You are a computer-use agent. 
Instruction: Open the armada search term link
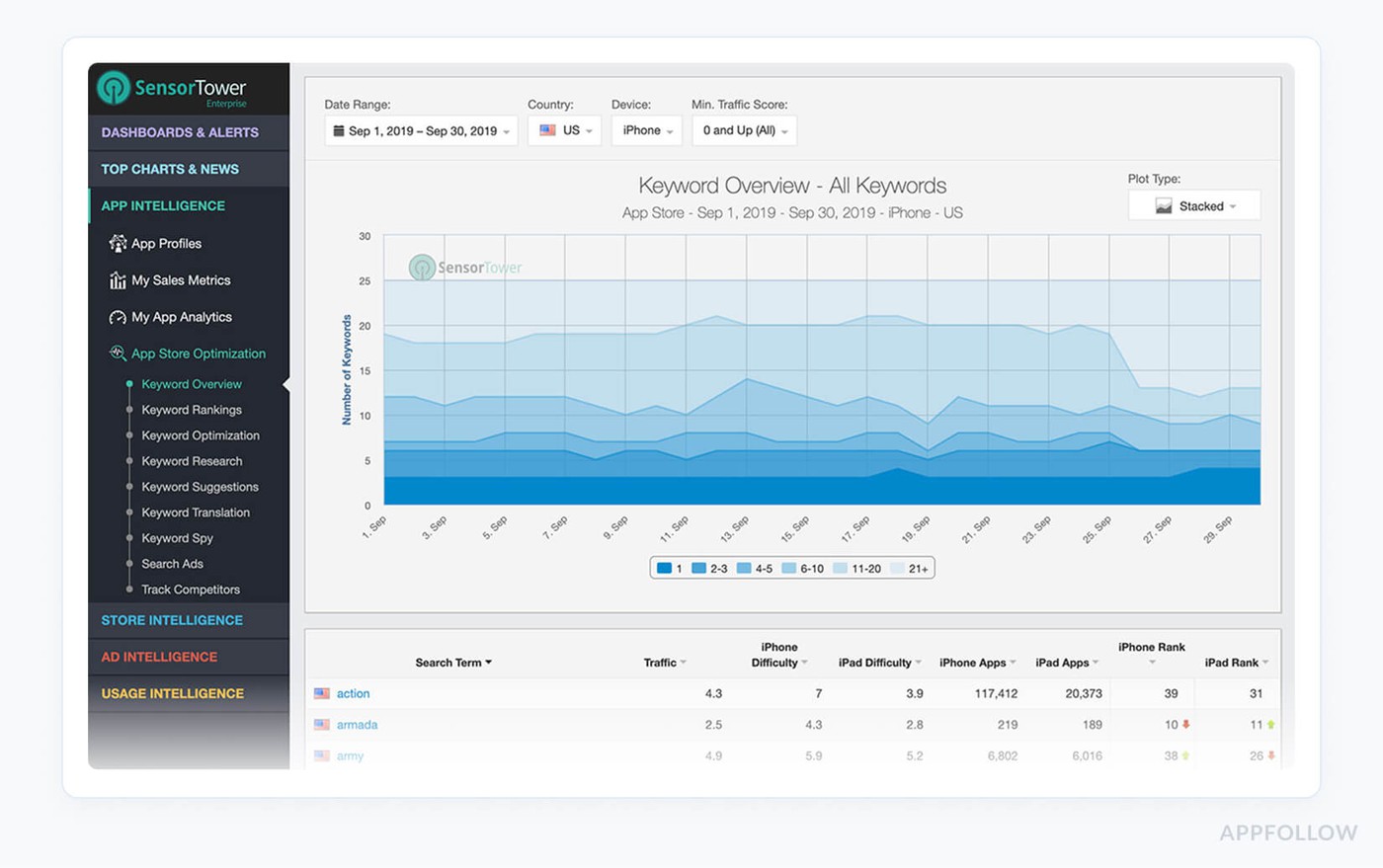357,725
